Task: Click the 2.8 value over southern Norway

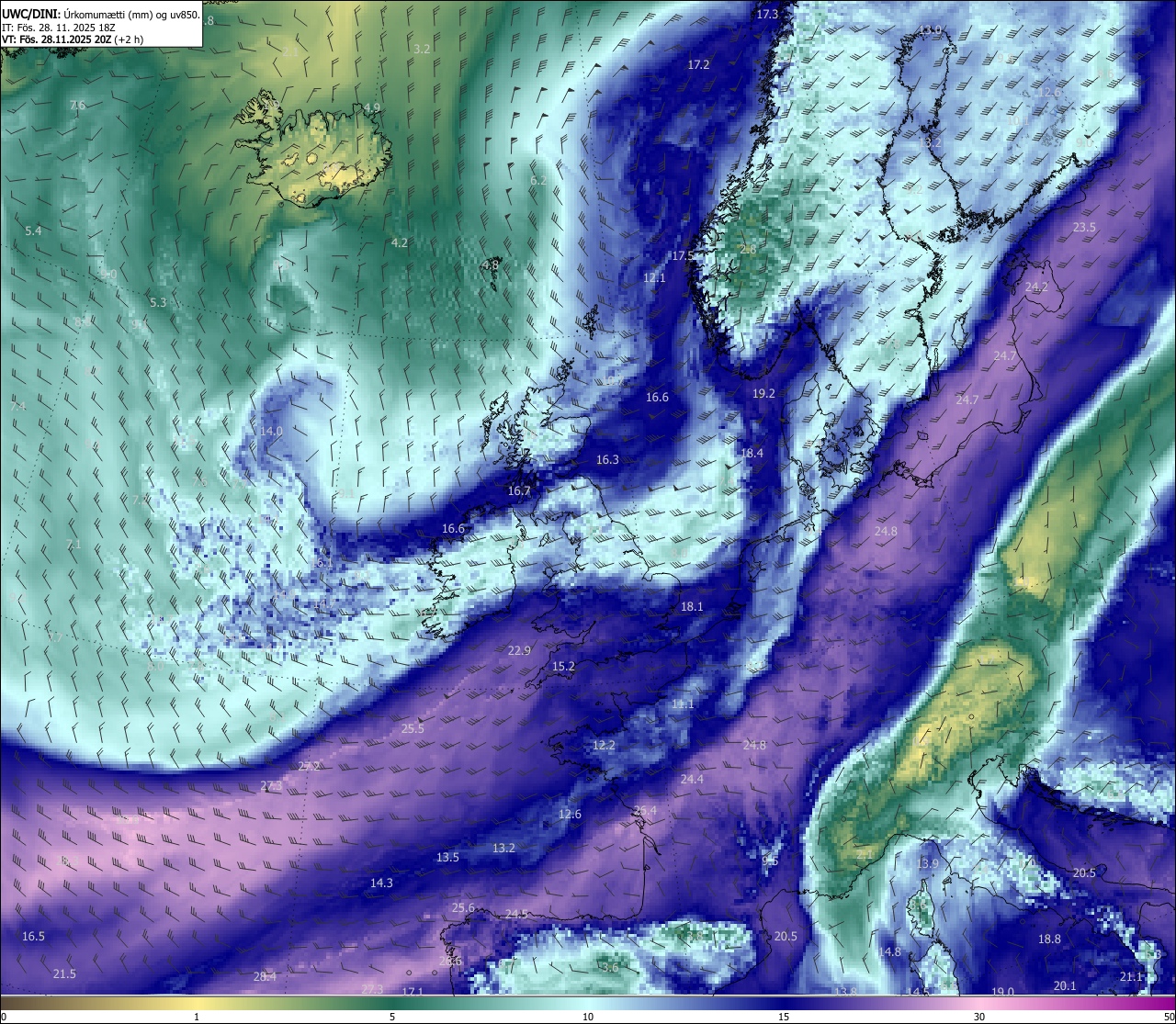Action: (x=748, y=249)
